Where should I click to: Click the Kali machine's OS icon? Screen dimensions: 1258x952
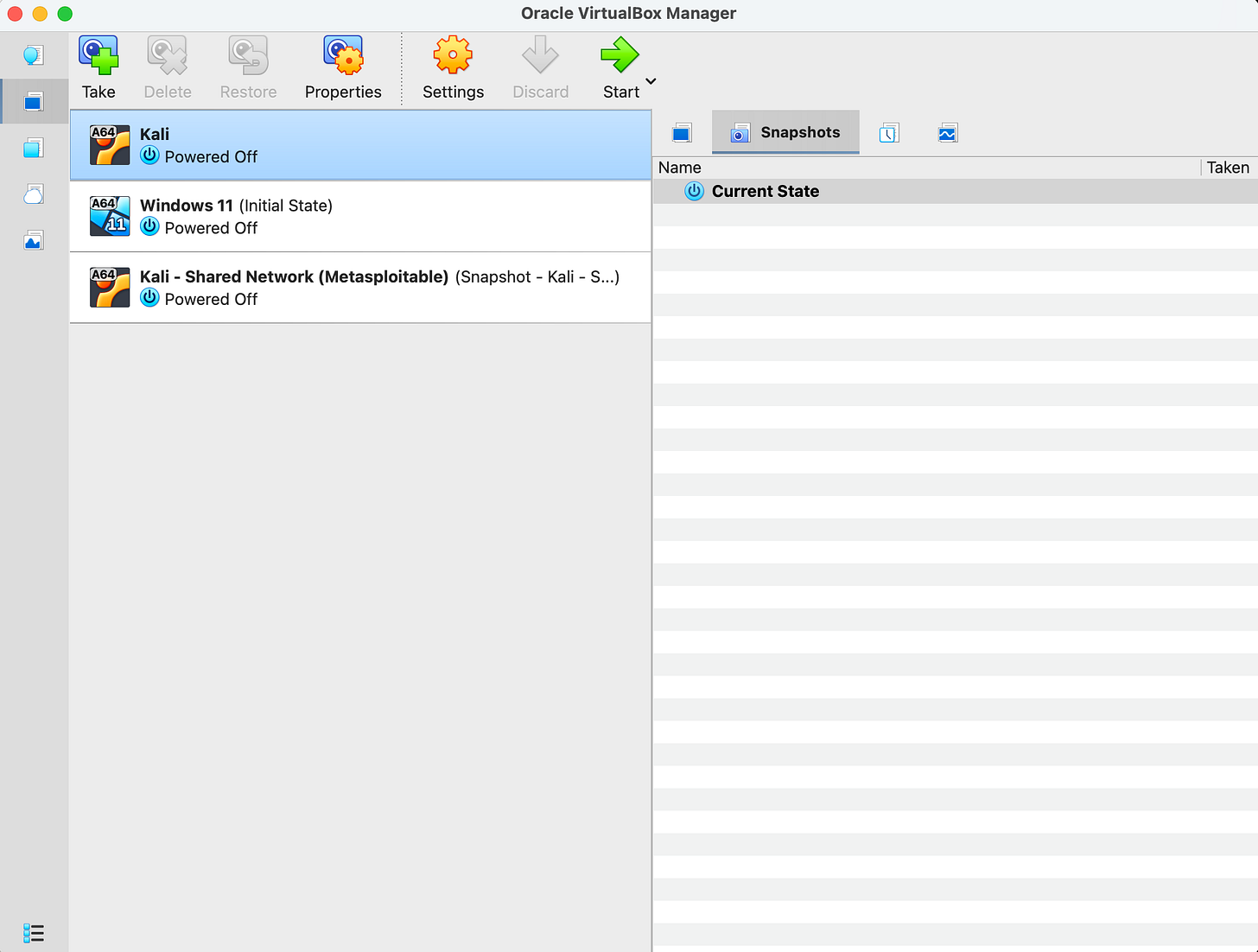(x=110, y=145)
